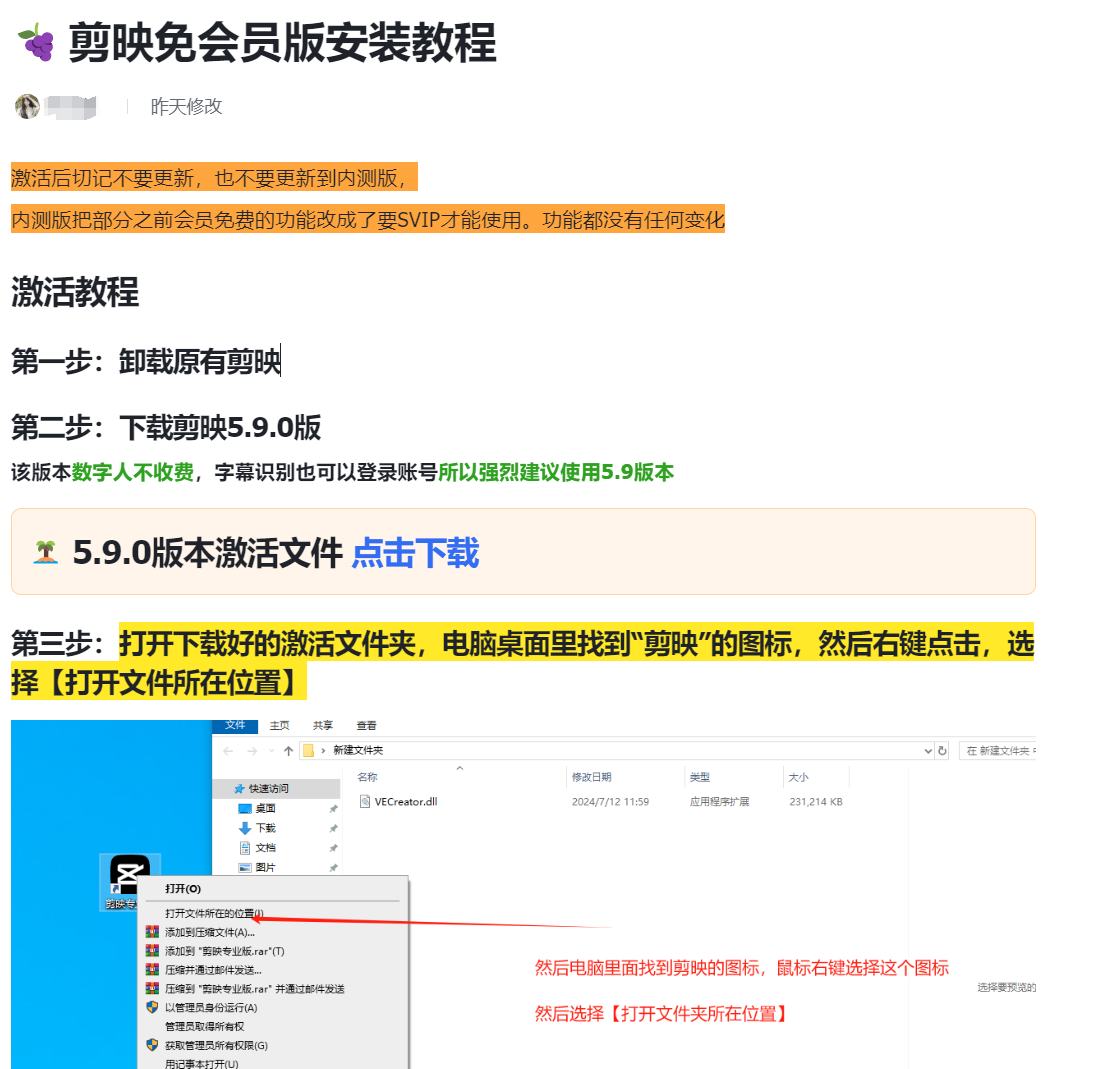Sort files by the 大小 column header
Image resolution: width=1113 pixels, height=1069 pixels.
(x=799, y=777)
